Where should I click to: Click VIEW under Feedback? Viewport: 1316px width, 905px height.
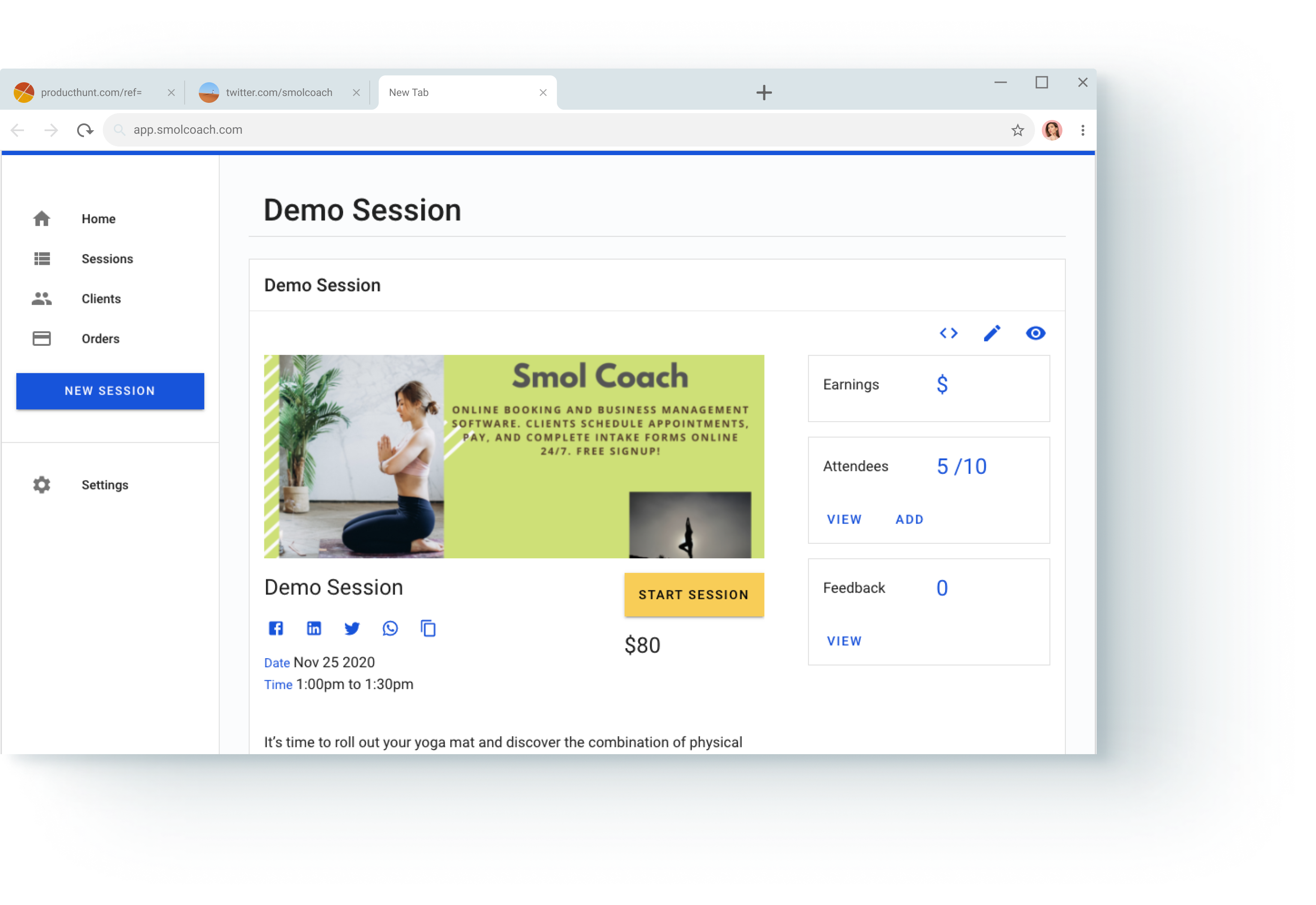844,641
